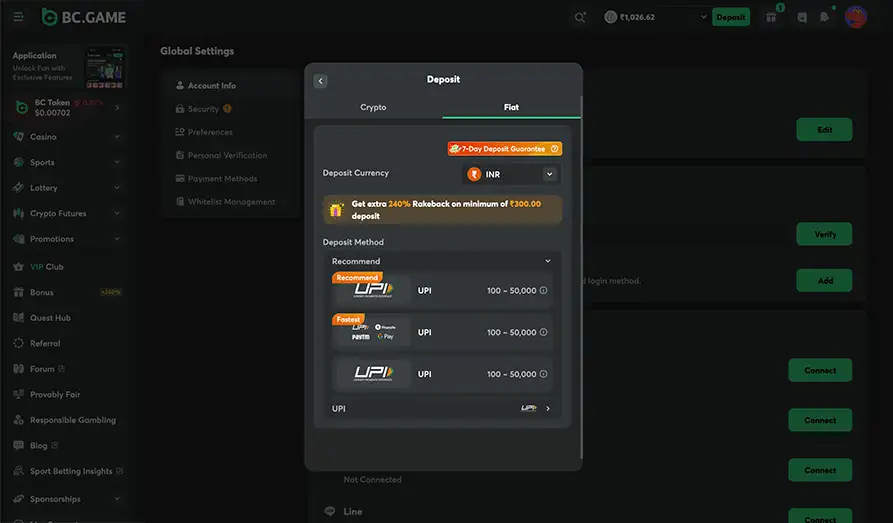The height and width of the screenshot is (523, 893).
Task: Open the notifications bell icon
Action: coord(824,17)
